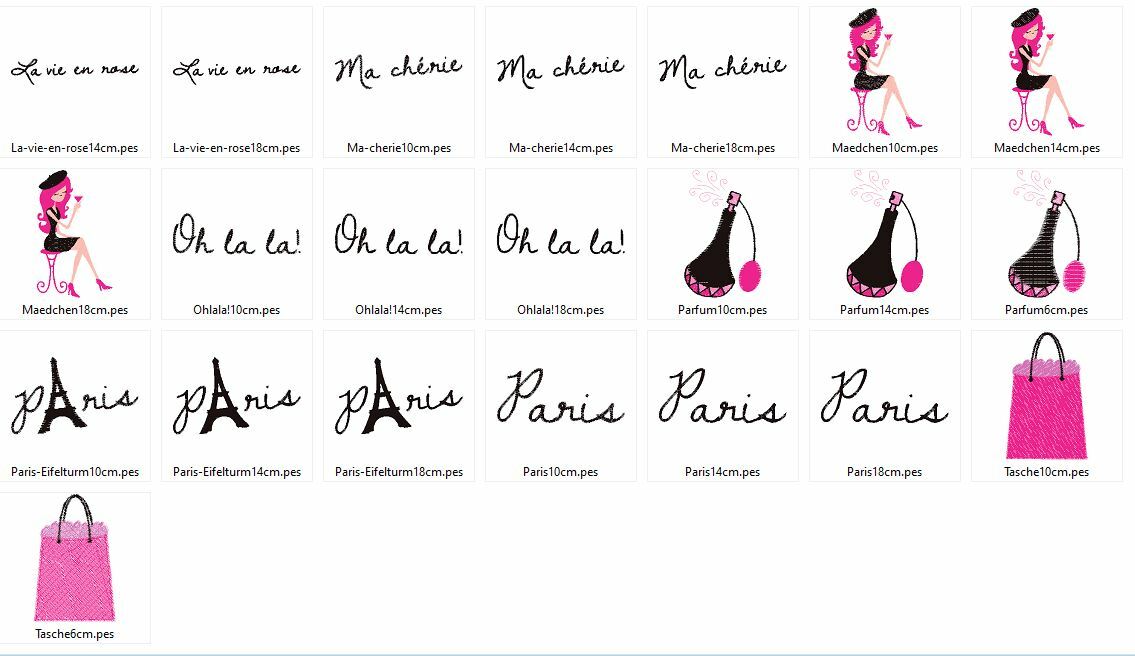Select the Parfum10cm.pes perfume bottle

pos(723,234)
